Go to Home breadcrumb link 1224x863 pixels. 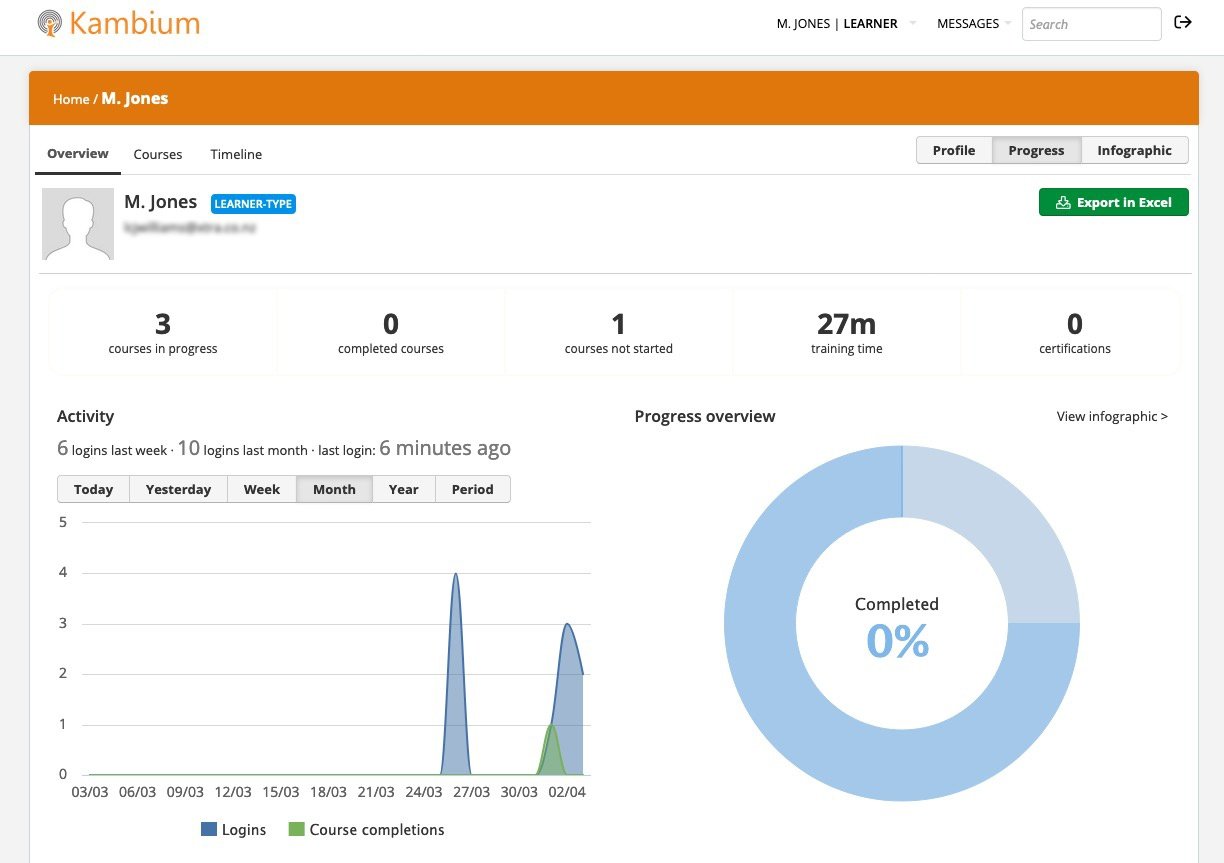(x=70, y=99)
